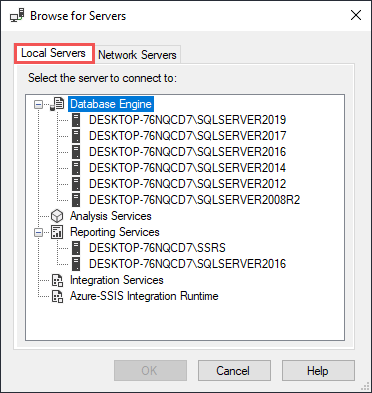This screenshot has height=393, width=372.
Task: Close the Browse for Servers window
Action: (x=356, y=15)
